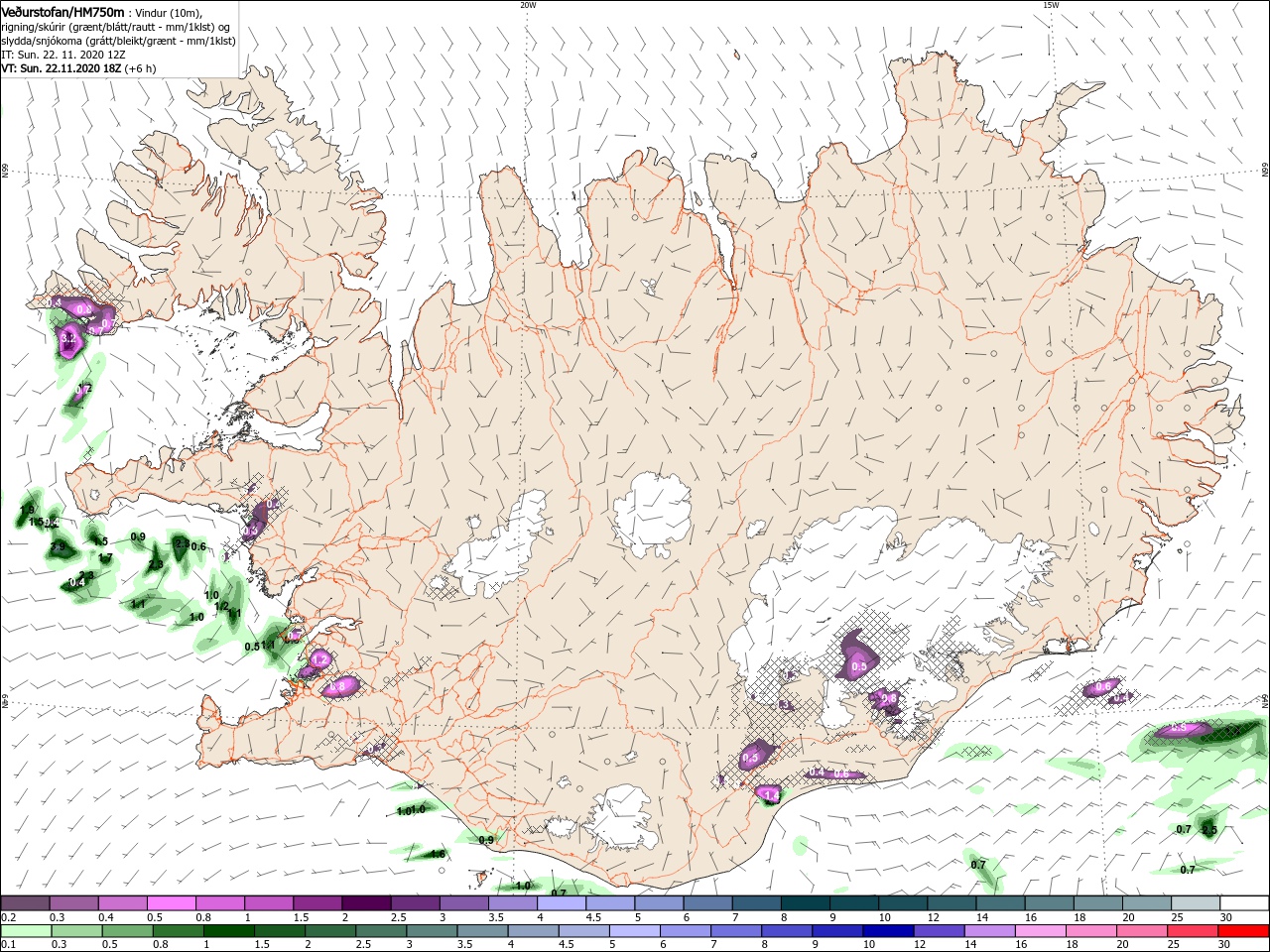
Task: Click the palest green 0.1 swatch in the bottom legend row
Action: (x=26, y=931)
